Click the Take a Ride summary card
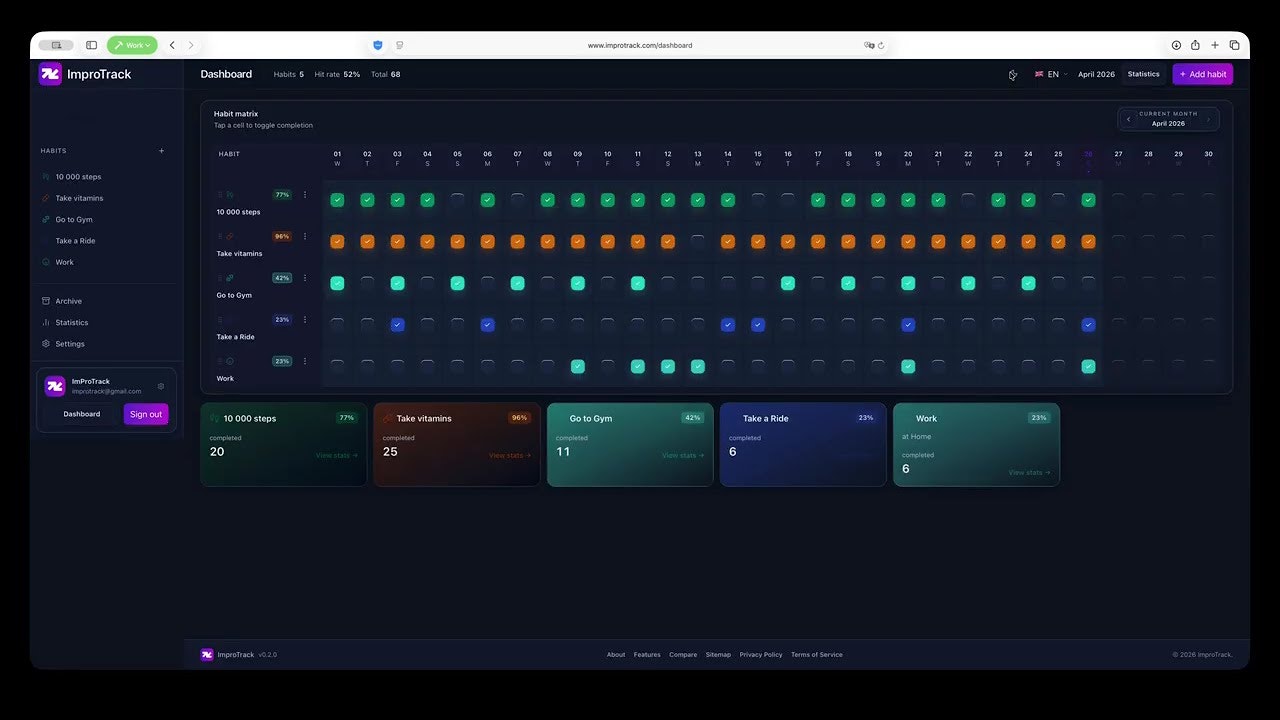1280x720 pixels. 803,445
